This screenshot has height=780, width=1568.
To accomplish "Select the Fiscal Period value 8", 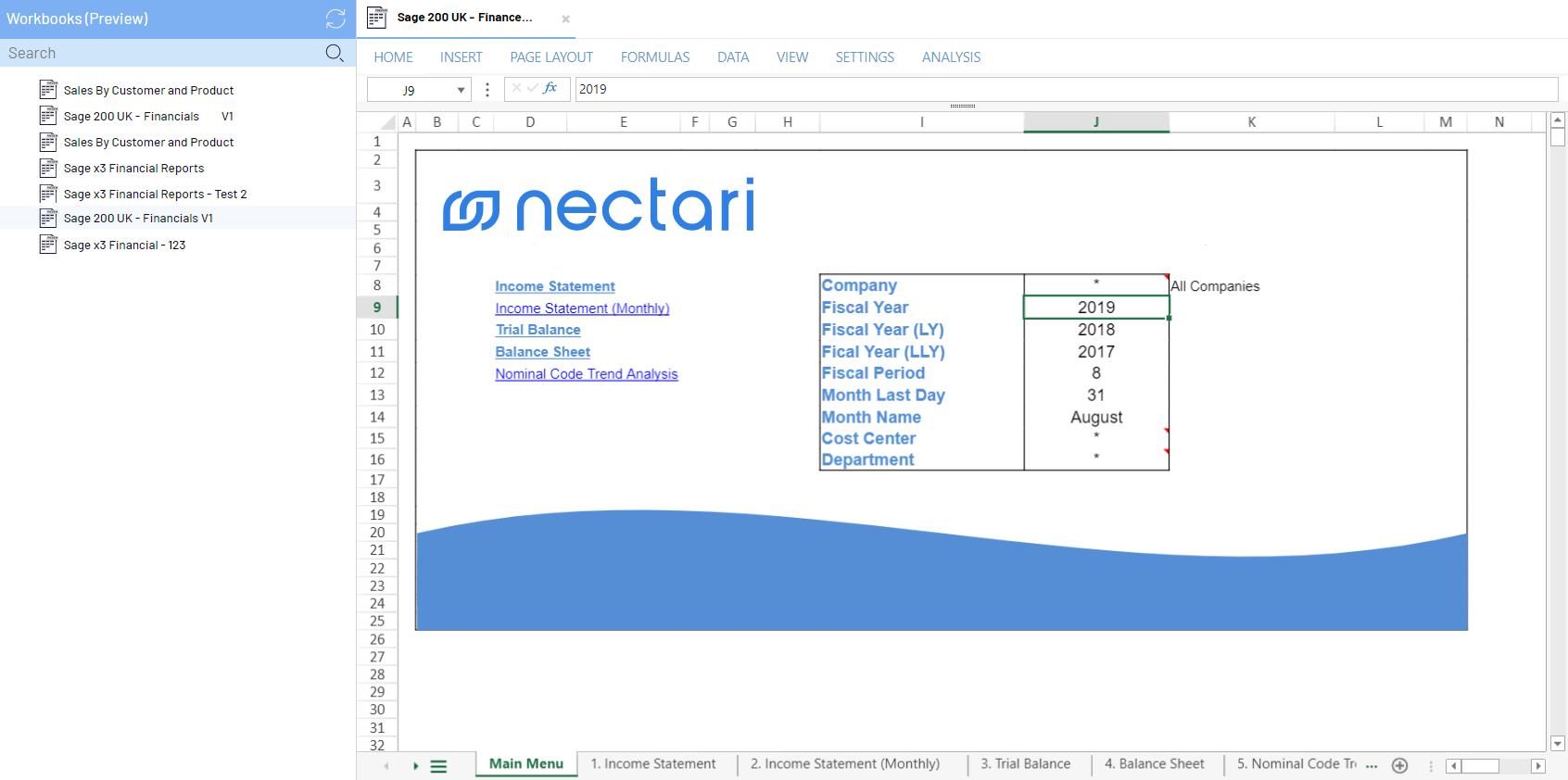I will point(1096,373).
